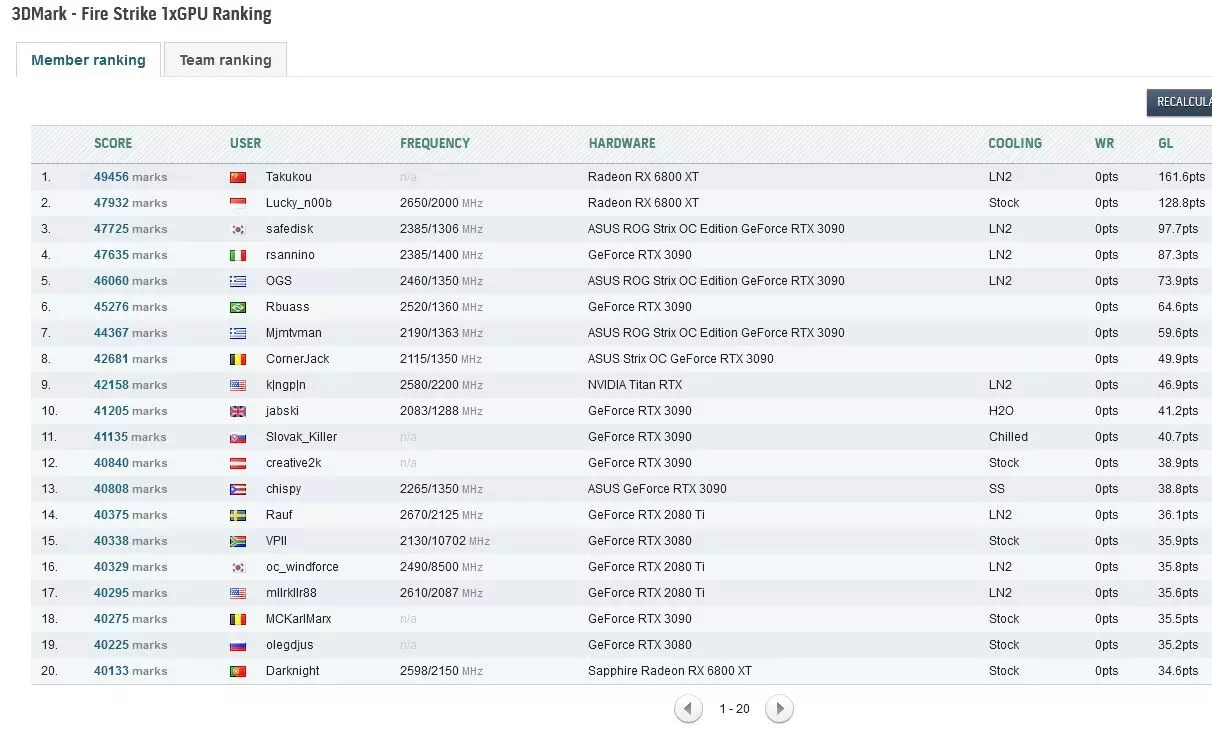Go to the next page arrow

coord(779,709)
